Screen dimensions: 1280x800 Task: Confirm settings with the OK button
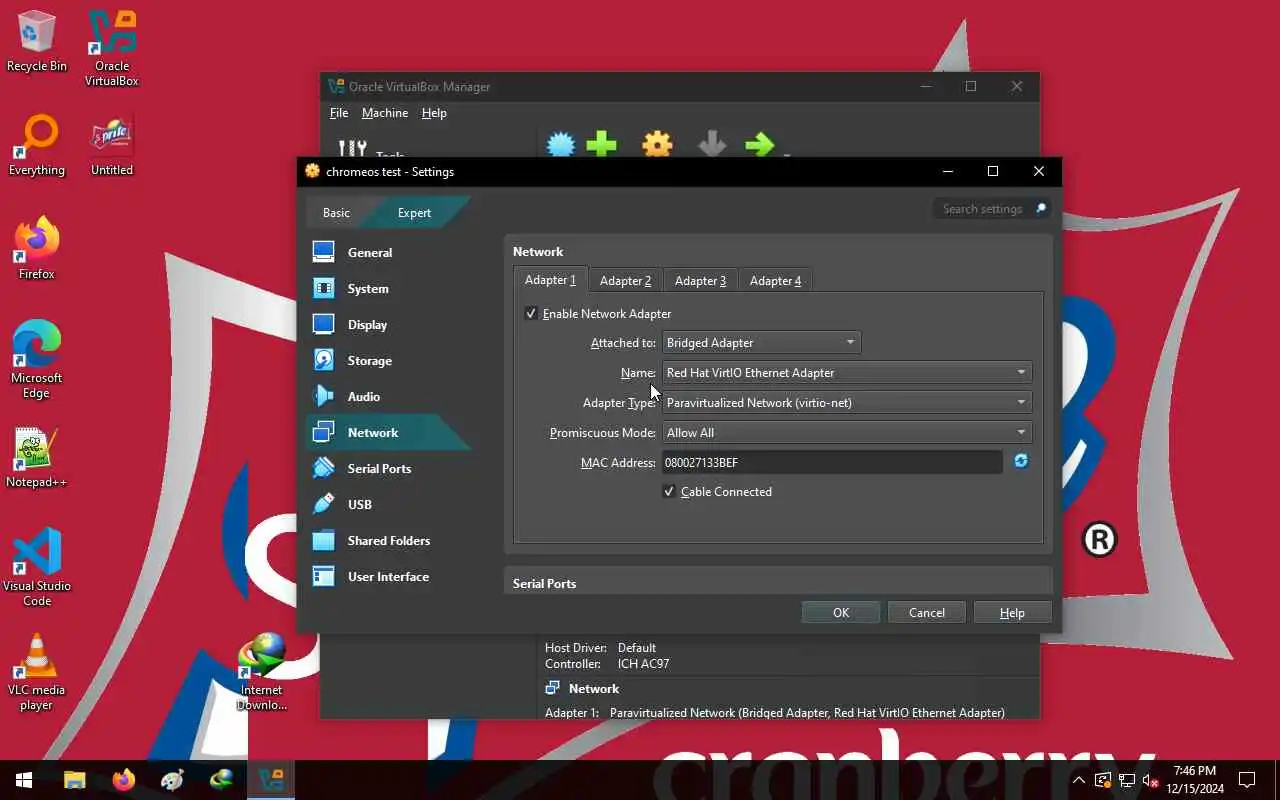841,613
